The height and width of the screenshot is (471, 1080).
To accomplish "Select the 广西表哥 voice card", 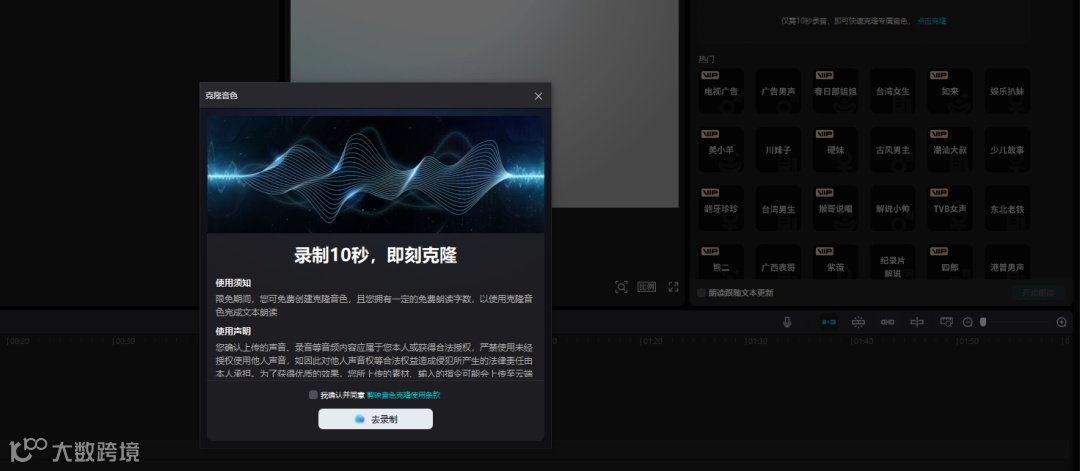I will 778,262.
